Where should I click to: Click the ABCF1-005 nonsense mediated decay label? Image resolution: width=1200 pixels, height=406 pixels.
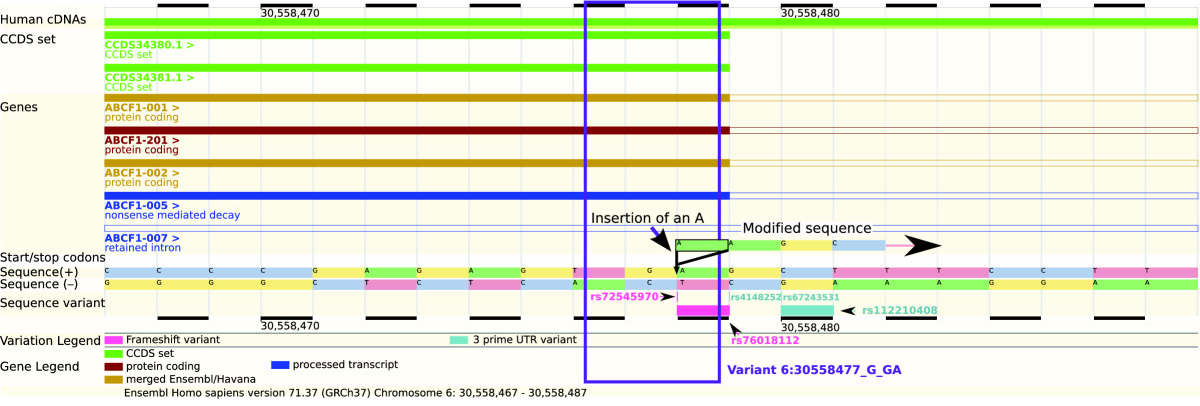[142, 205]
